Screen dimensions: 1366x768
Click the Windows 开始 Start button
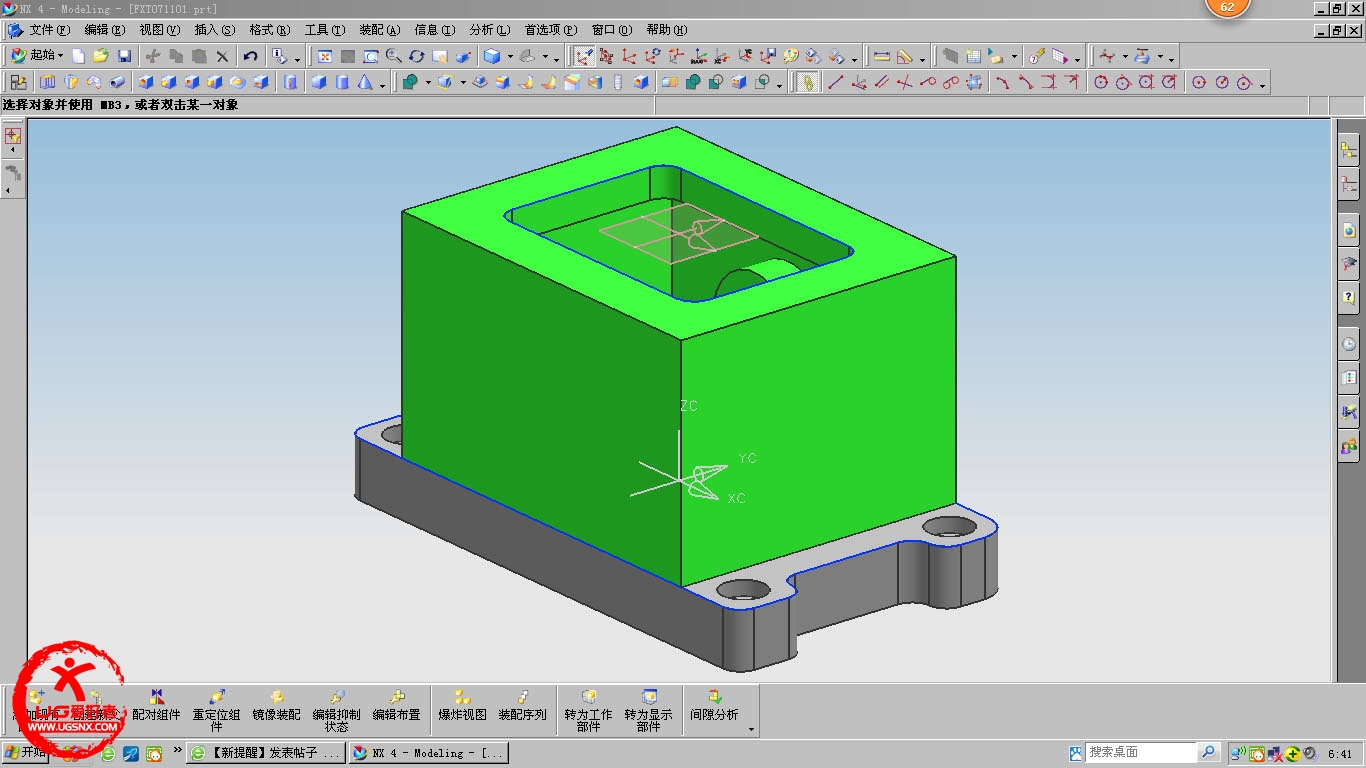26,752
